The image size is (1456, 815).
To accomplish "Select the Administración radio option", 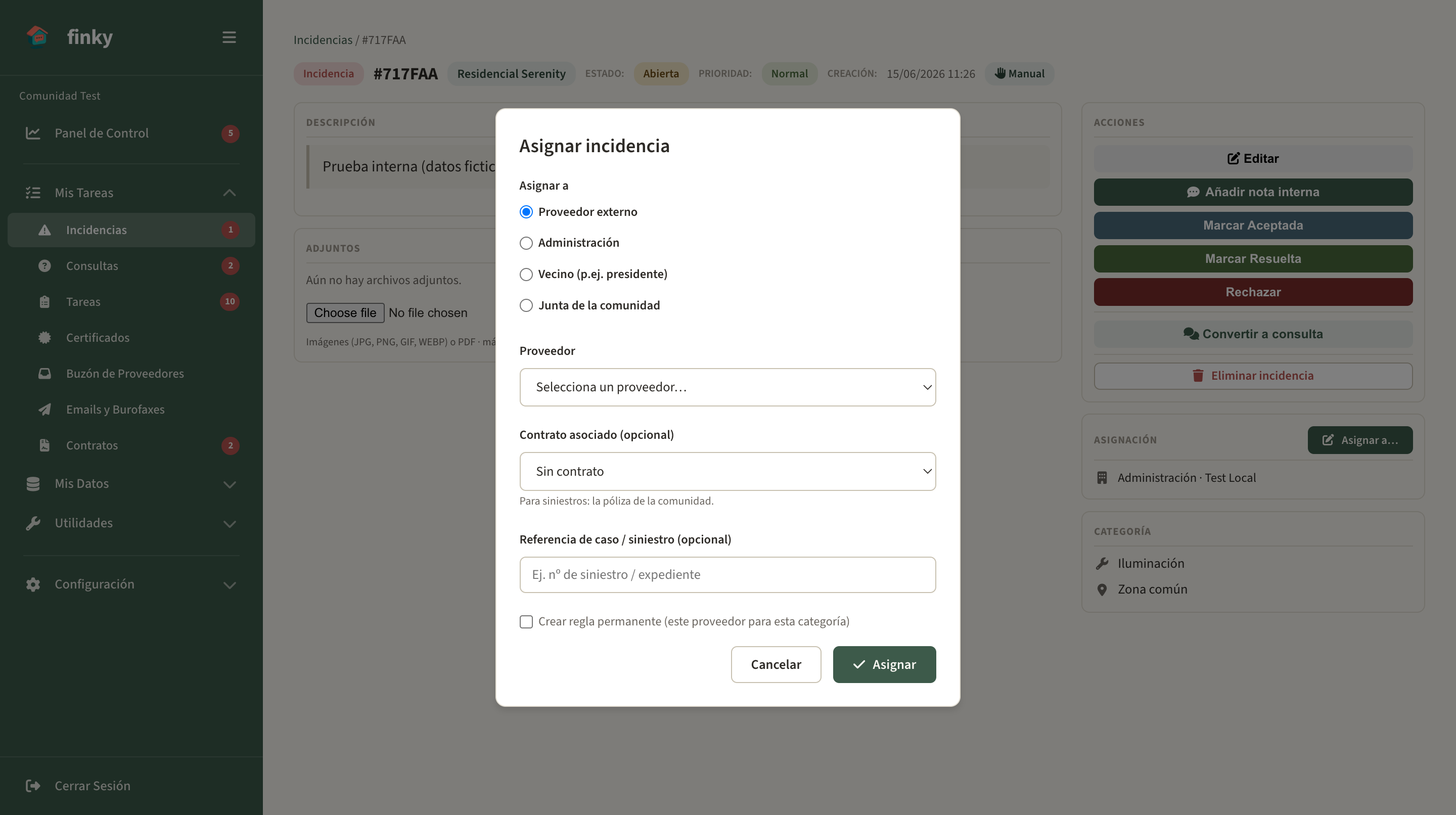I will pos(526,243).
